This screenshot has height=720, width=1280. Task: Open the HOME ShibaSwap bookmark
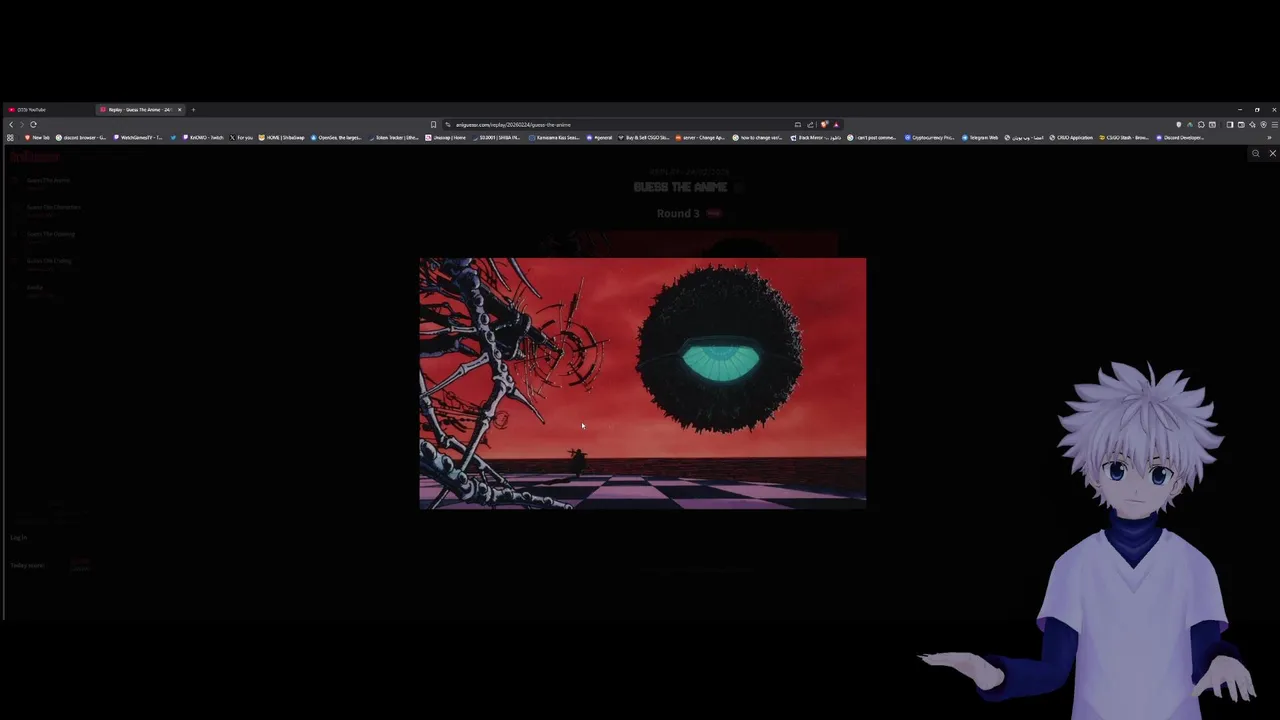pyautogui.click(x=282, y=137)
